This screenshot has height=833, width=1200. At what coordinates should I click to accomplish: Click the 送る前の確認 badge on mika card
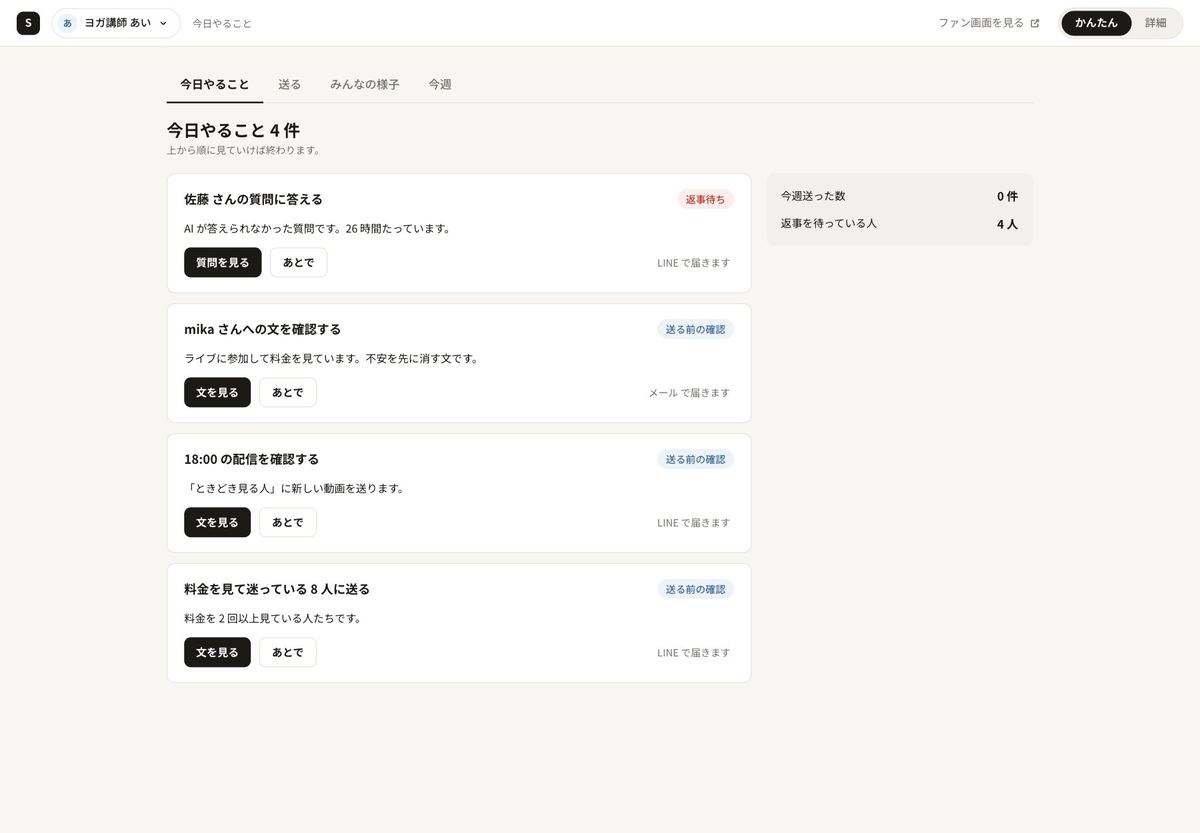[695, 329]
